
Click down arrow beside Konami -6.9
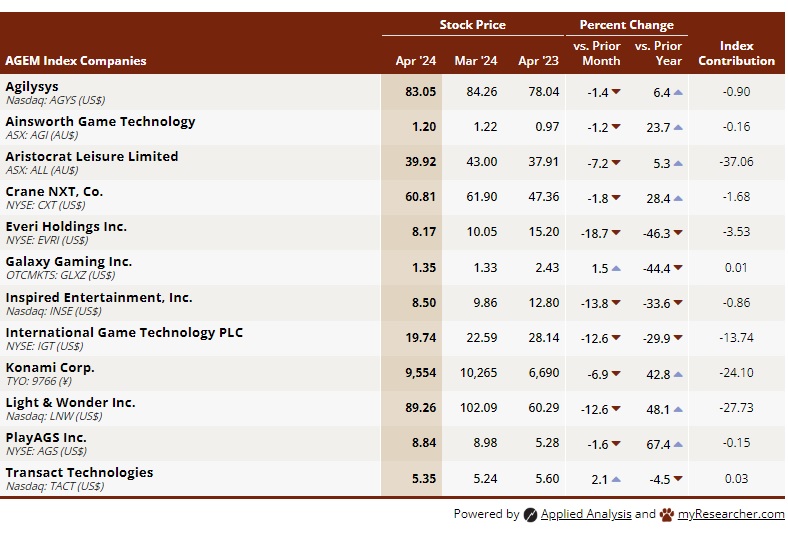point(616,374)
